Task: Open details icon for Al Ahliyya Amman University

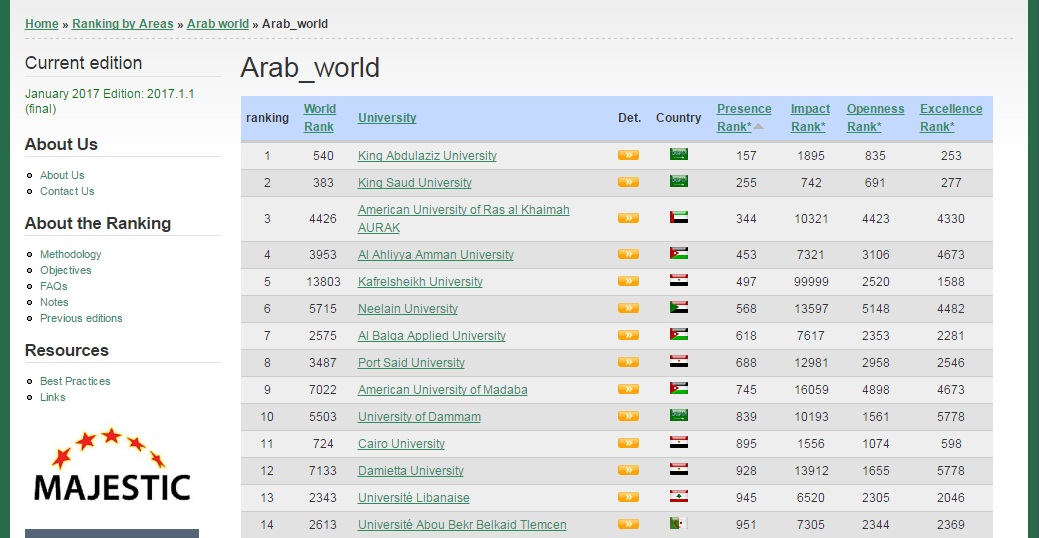Action: click(x=628, y=254)
